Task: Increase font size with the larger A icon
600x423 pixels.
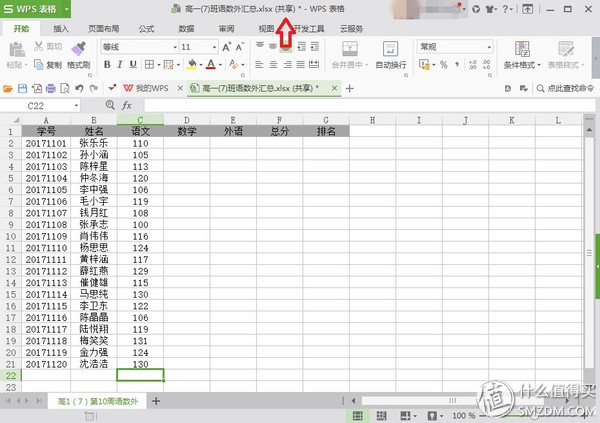Action: tap(226, 47)
